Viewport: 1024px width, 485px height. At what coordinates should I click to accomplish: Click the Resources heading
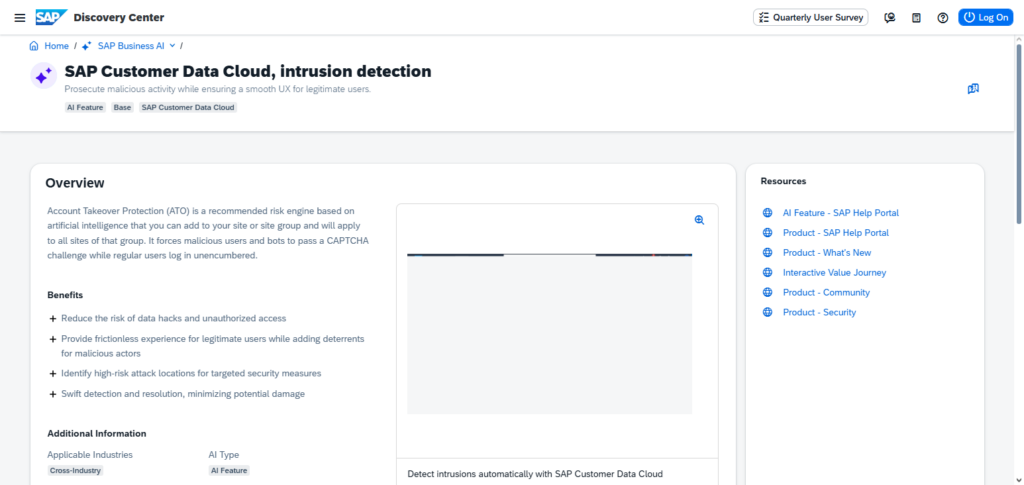point(783,181)
